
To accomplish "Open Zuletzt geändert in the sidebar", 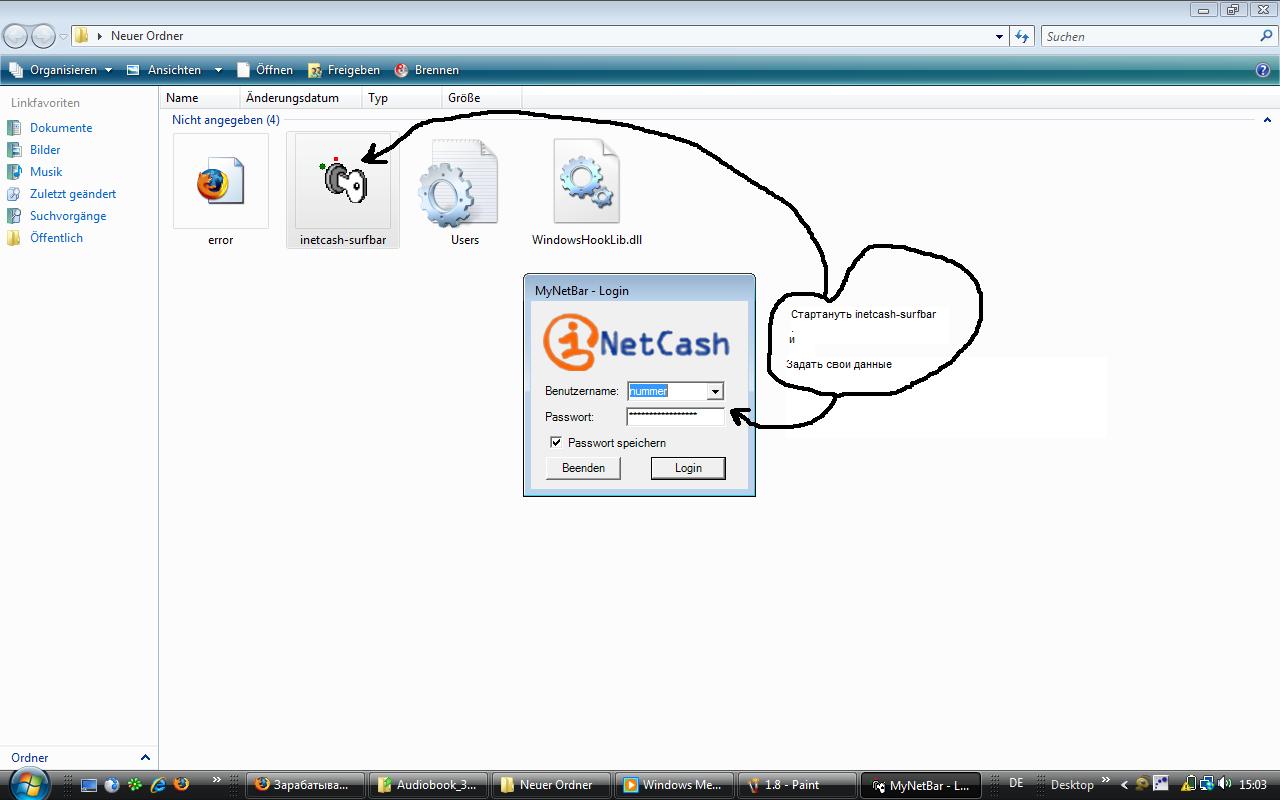I will click(x=73, y=194).
